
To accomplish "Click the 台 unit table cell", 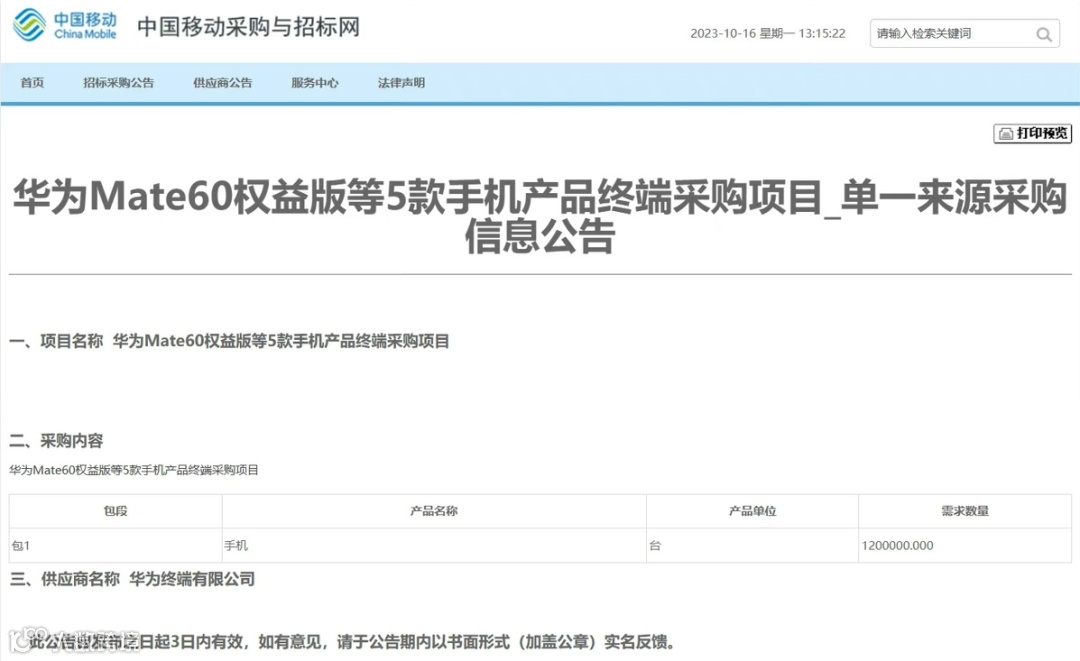I will pyautogui.click(x=752, y=545).
